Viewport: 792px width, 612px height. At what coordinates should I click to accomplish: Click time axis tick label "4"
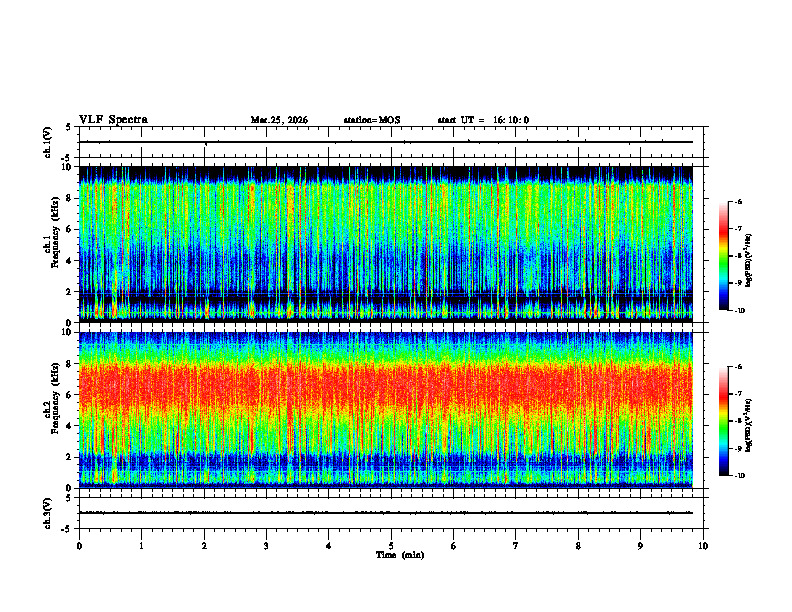[329, 546]
